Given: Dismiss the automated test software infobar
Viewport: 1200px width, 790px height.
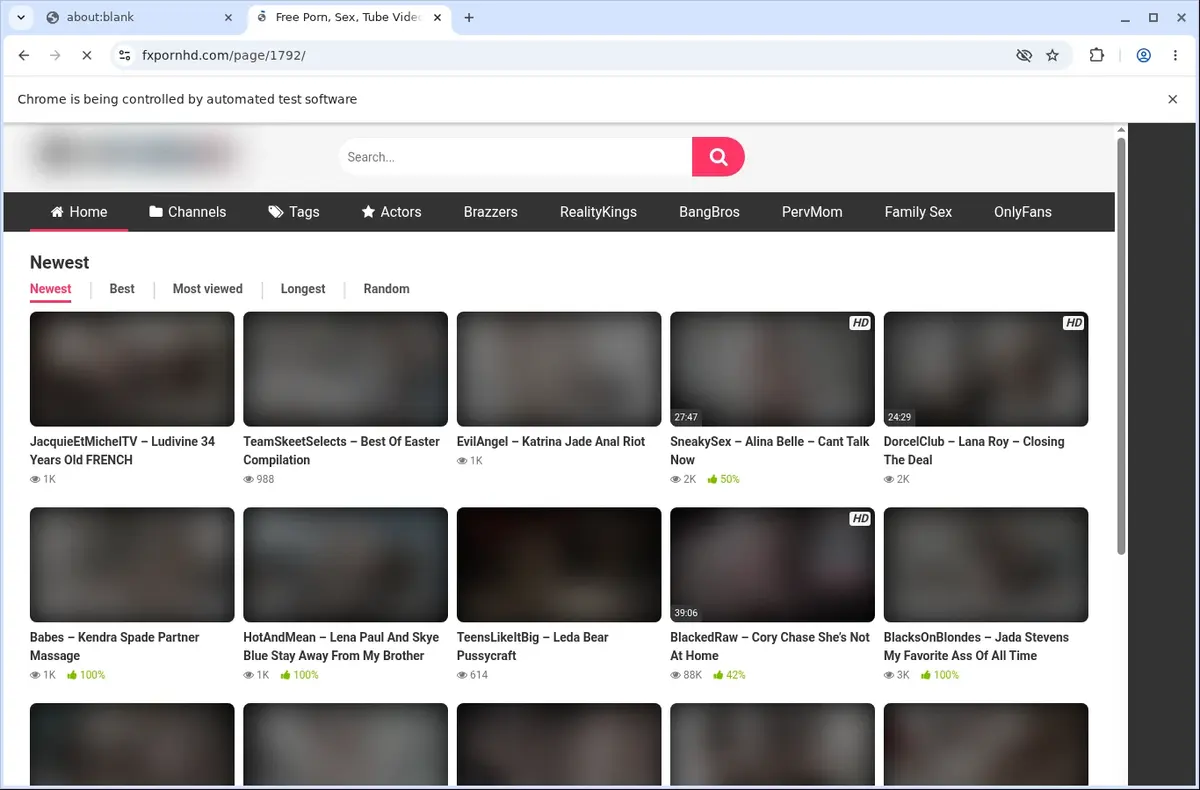Looking at the screenshot, I should [x=1172, y=99].
